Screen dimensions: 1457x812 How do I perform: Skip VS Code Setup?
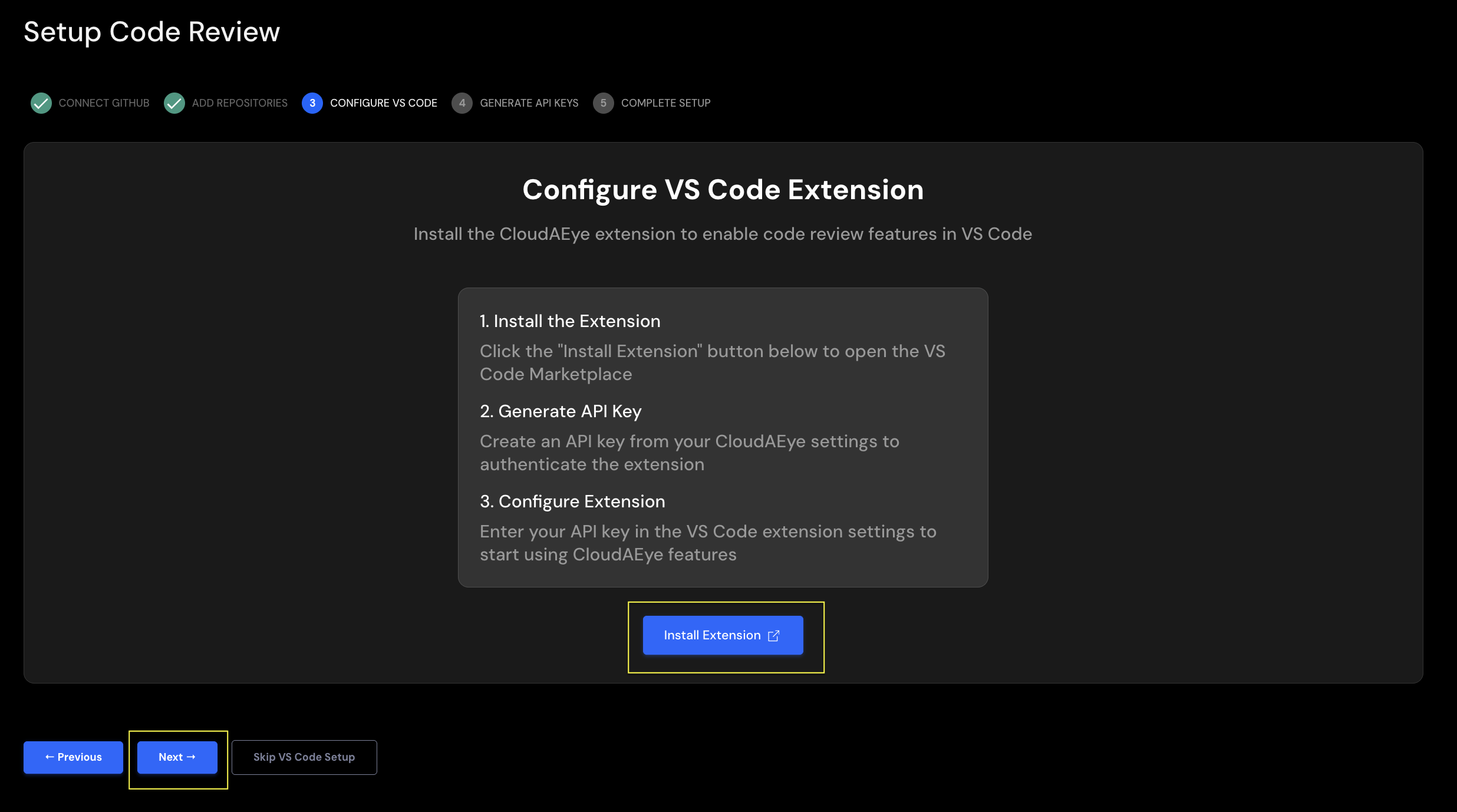pyautogui.click(x=304, y=757)
